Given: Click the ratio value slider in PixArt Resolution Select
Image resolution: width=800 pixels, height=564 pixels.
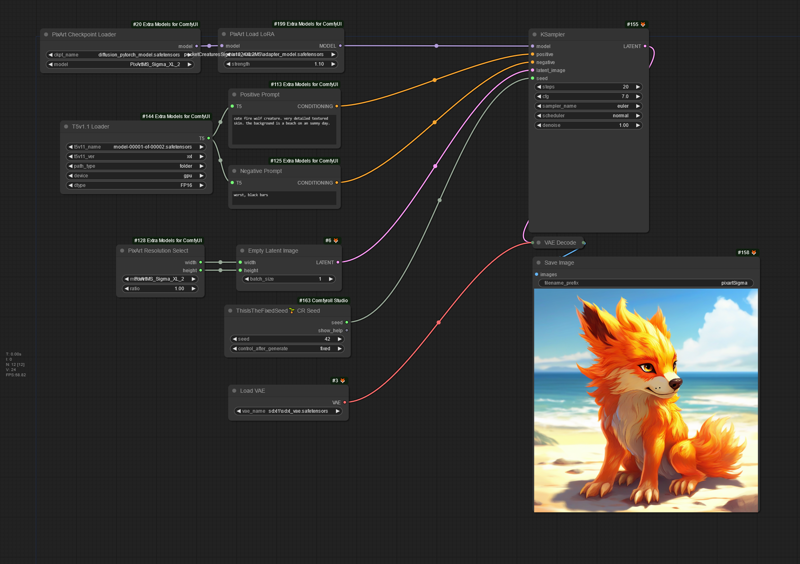Looking at the screenshot, I should pyautogui.click(x=160, y=289).
